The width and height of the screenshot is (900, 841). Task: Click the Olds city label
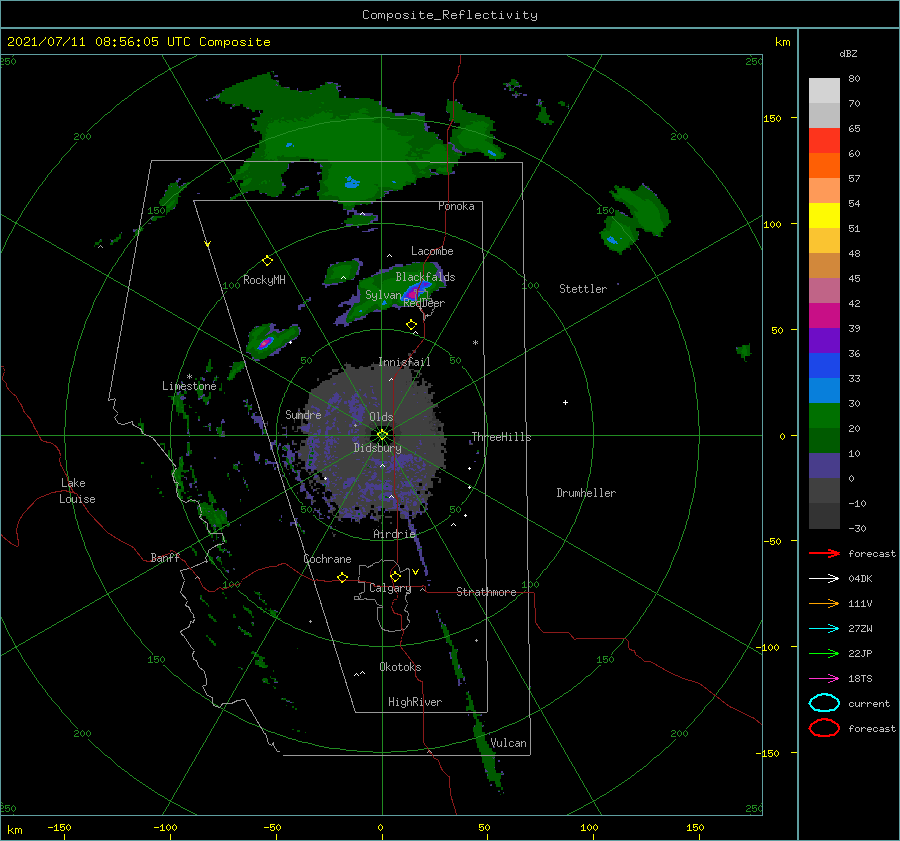381,417
